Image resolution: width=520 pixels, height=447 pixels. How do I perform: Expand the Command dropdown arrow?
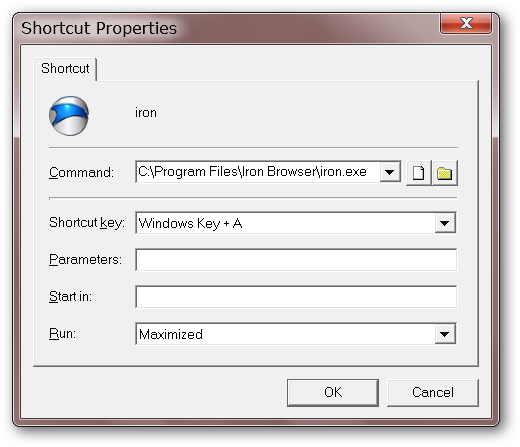coord(390,172)
